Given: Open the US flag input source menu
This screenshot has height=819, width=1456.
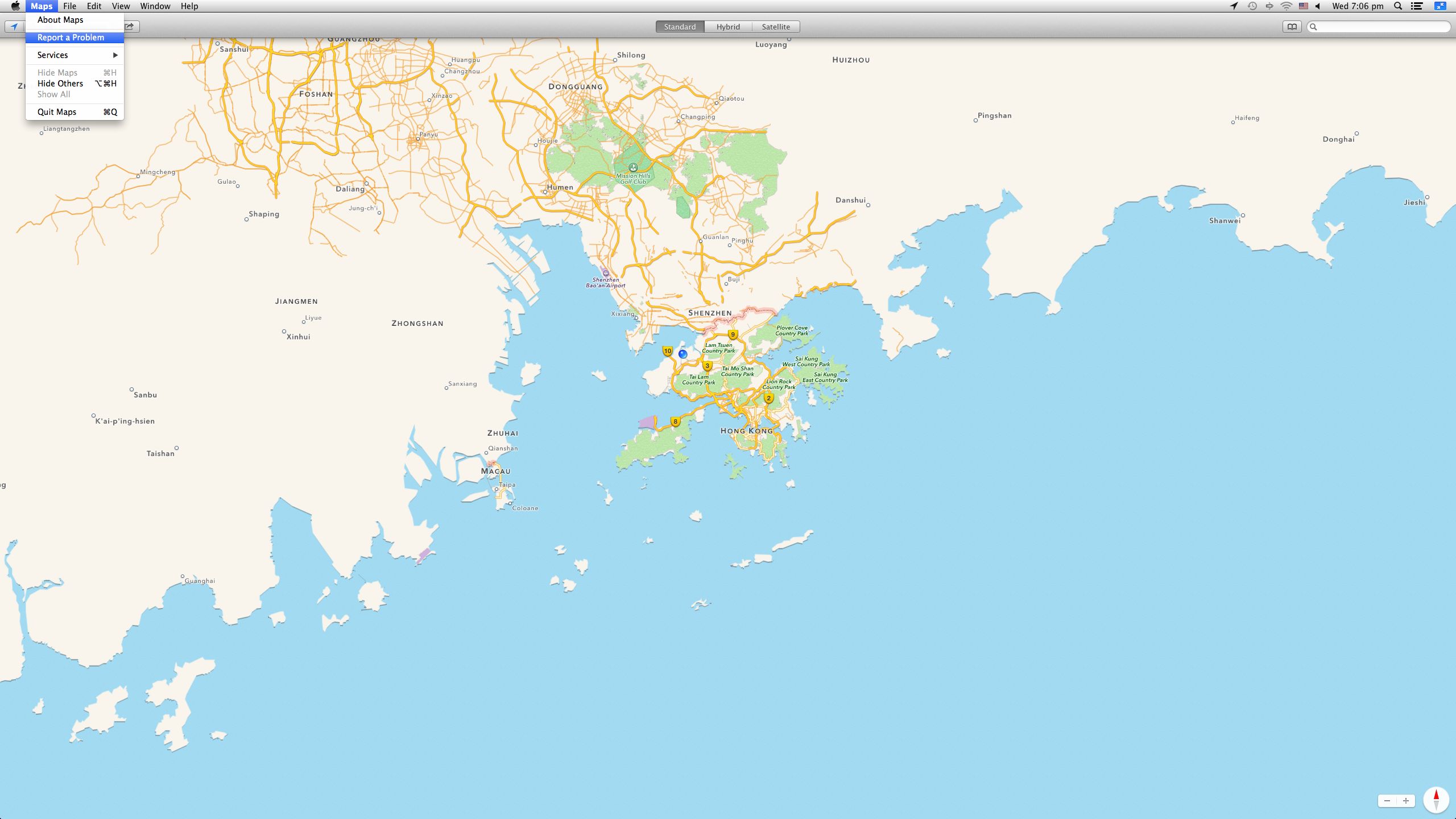Looking at the screenshot, I should pyautogui.click(x=1303, y=6).
